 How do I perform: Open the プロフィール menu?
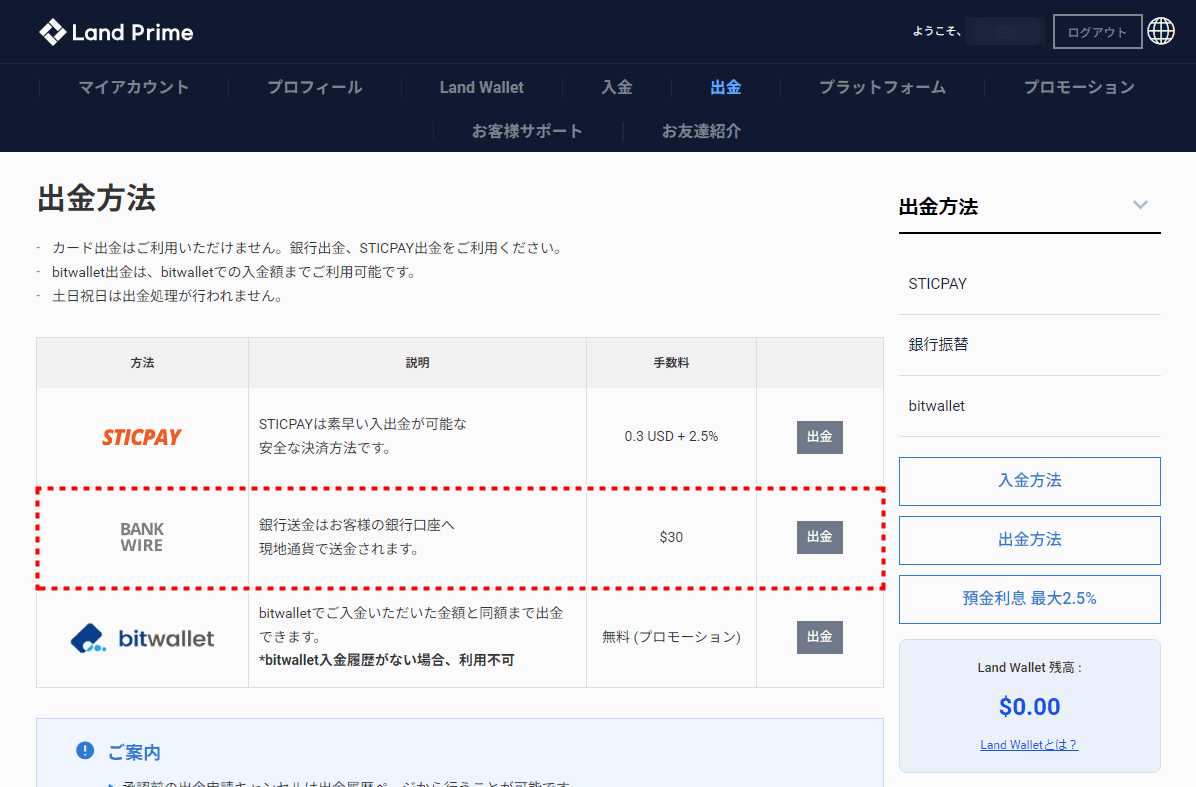click(315, 88)
